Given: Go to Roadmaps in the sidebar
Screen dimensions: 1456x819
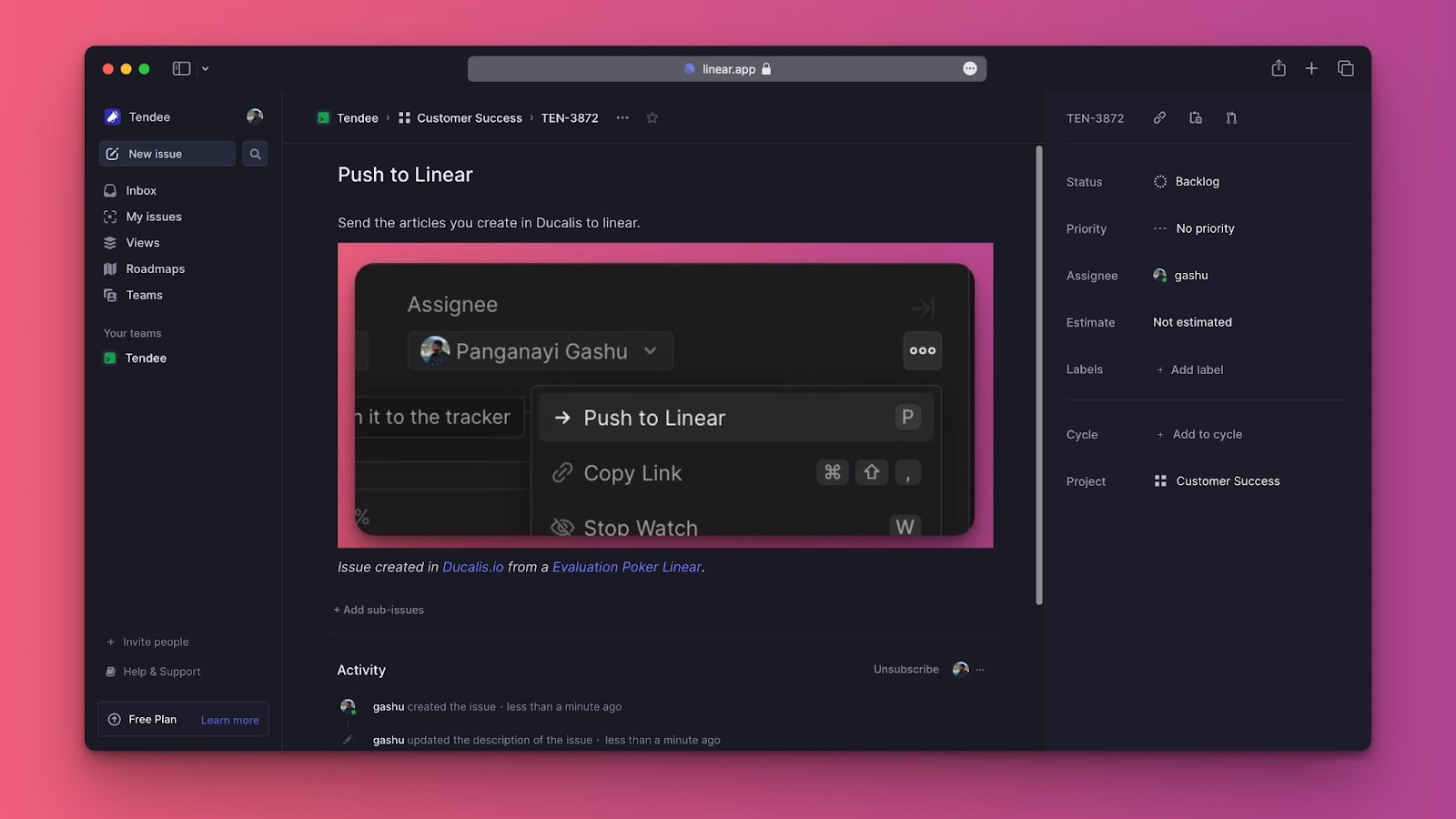Looking at the screenshot, I should [155, 268].
